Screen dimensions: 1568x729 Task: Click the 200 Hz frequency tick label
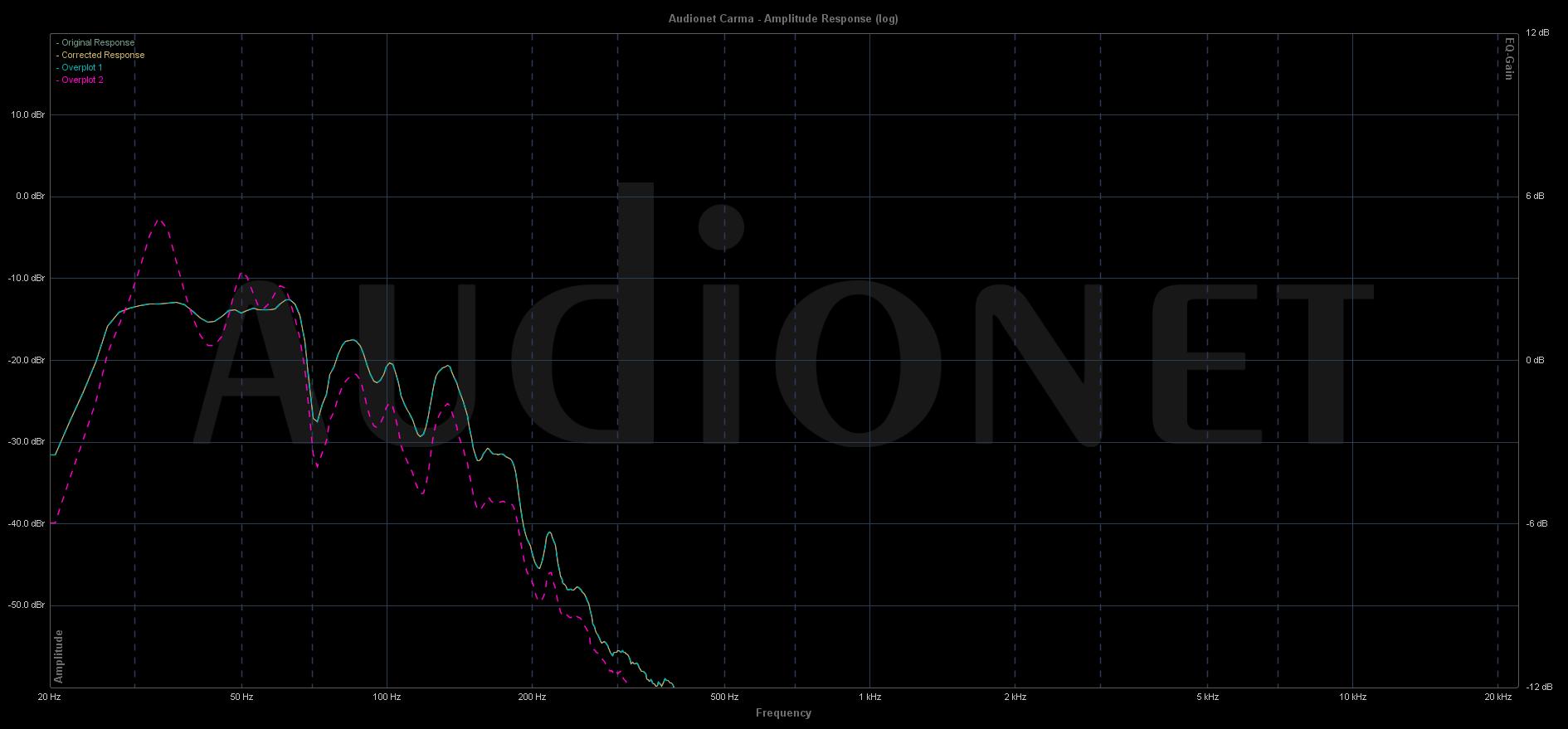coord(532,697)
